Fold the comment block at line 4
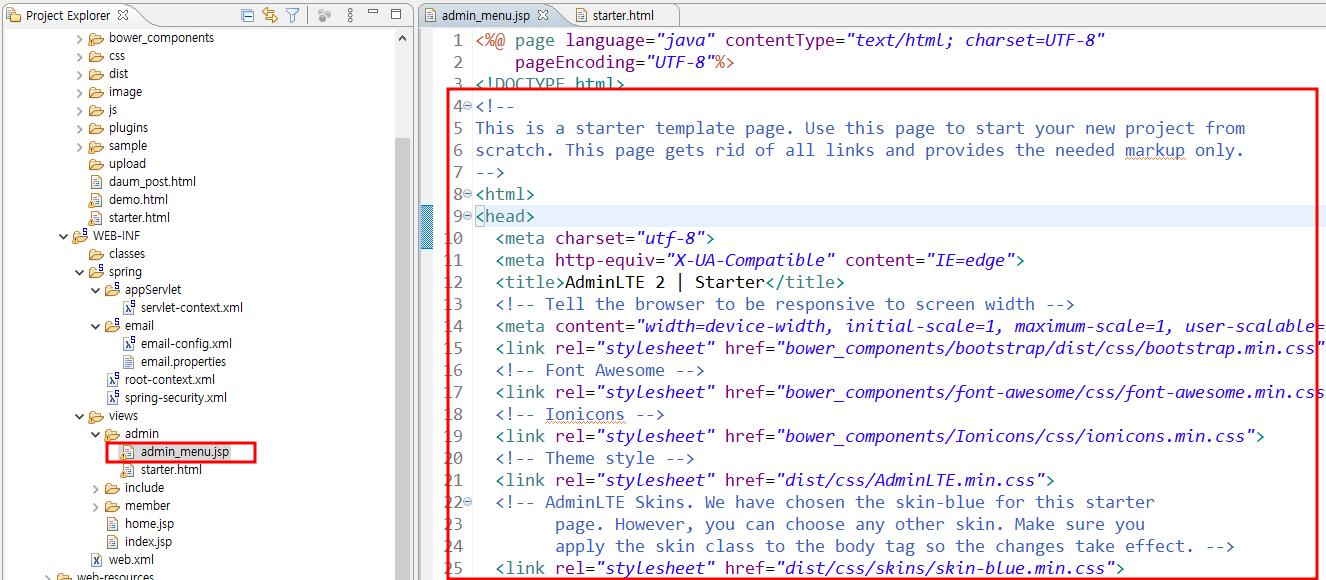This screenshot has width=1326, height=580. pyautogui.click(x=468, y=106)
